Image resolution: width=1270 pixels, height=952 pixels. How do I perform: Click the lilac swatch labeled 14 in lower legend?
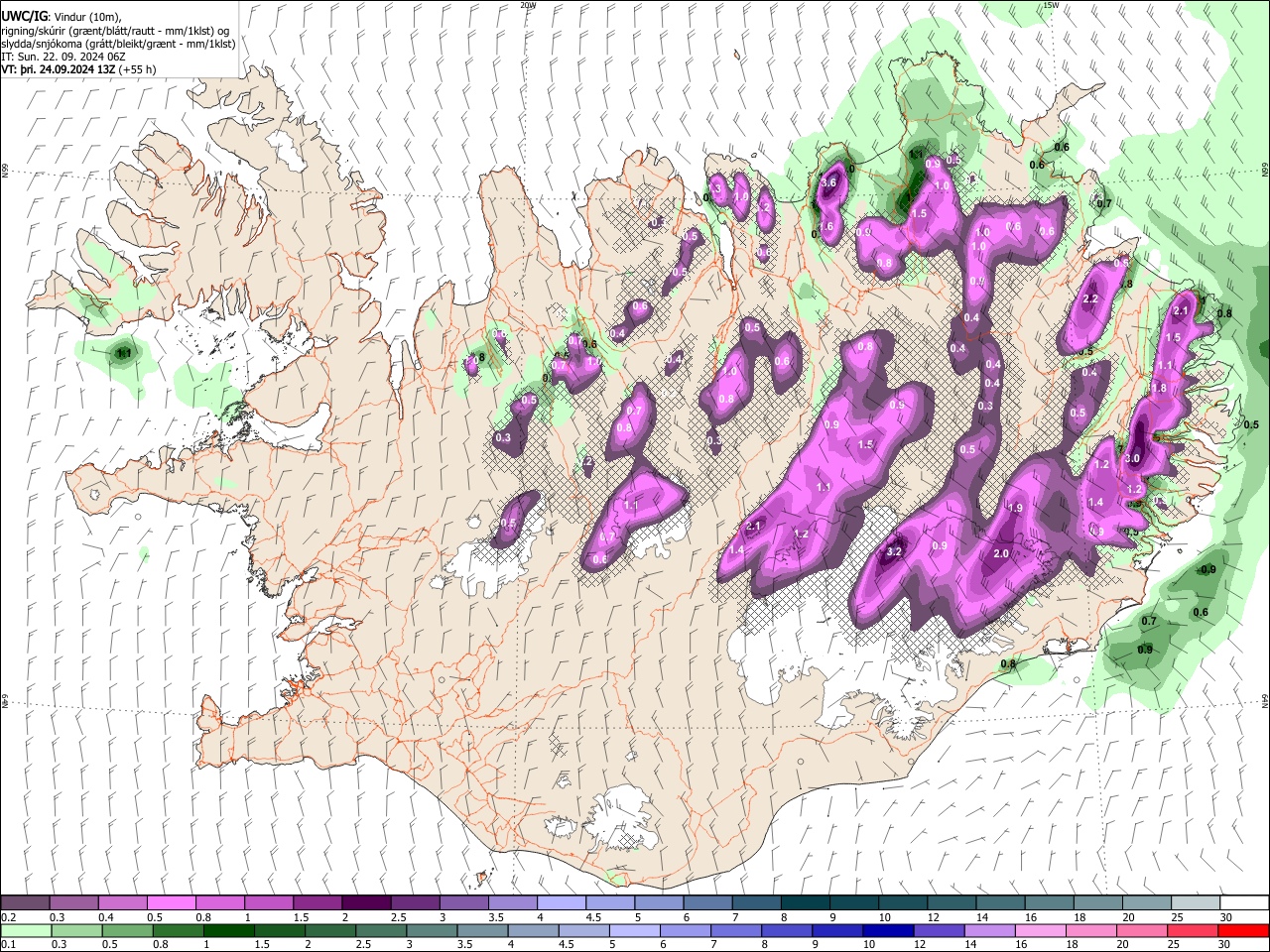[990, 931]
